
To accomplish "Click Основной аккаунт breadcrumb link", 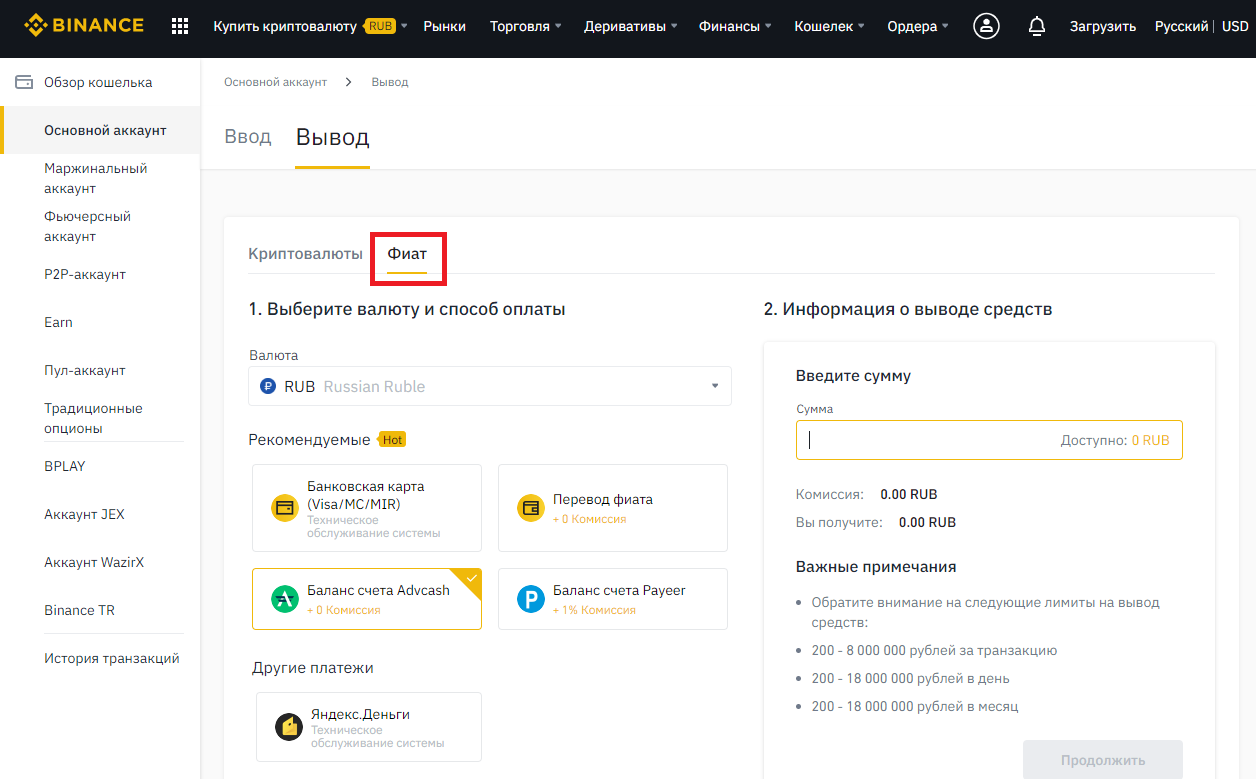I will click(x=275, y=82).
